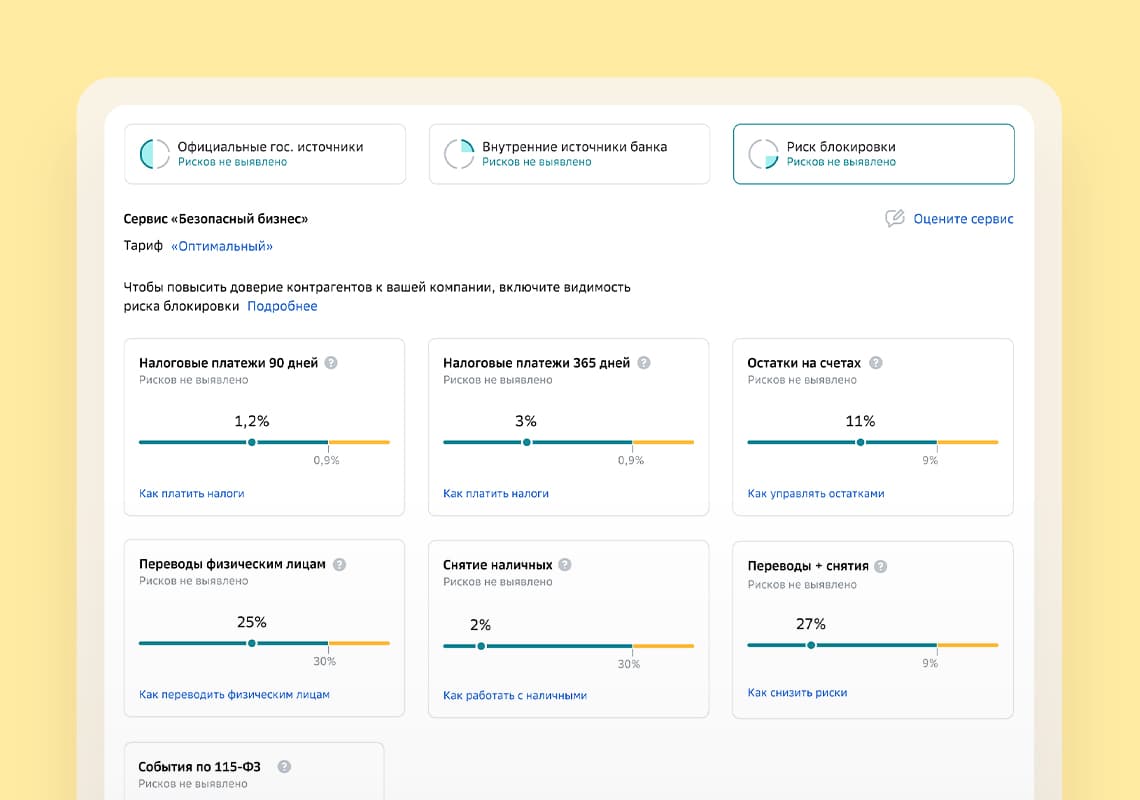Image resolution: width=1140 pixels, height=800 pixels.
Task: Open the question mark next to События по 115-ФЗ
Action: pyautogui.click(x=284, y=767)
